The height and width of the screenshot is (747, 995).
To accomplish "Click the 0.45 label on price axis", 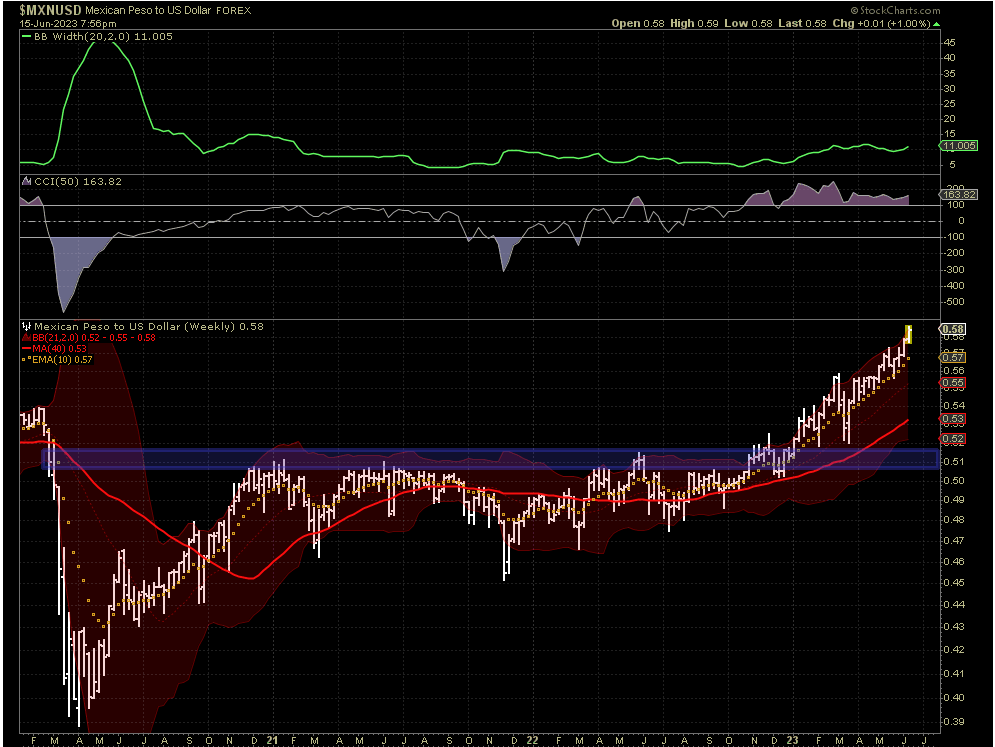I will 953,583.
